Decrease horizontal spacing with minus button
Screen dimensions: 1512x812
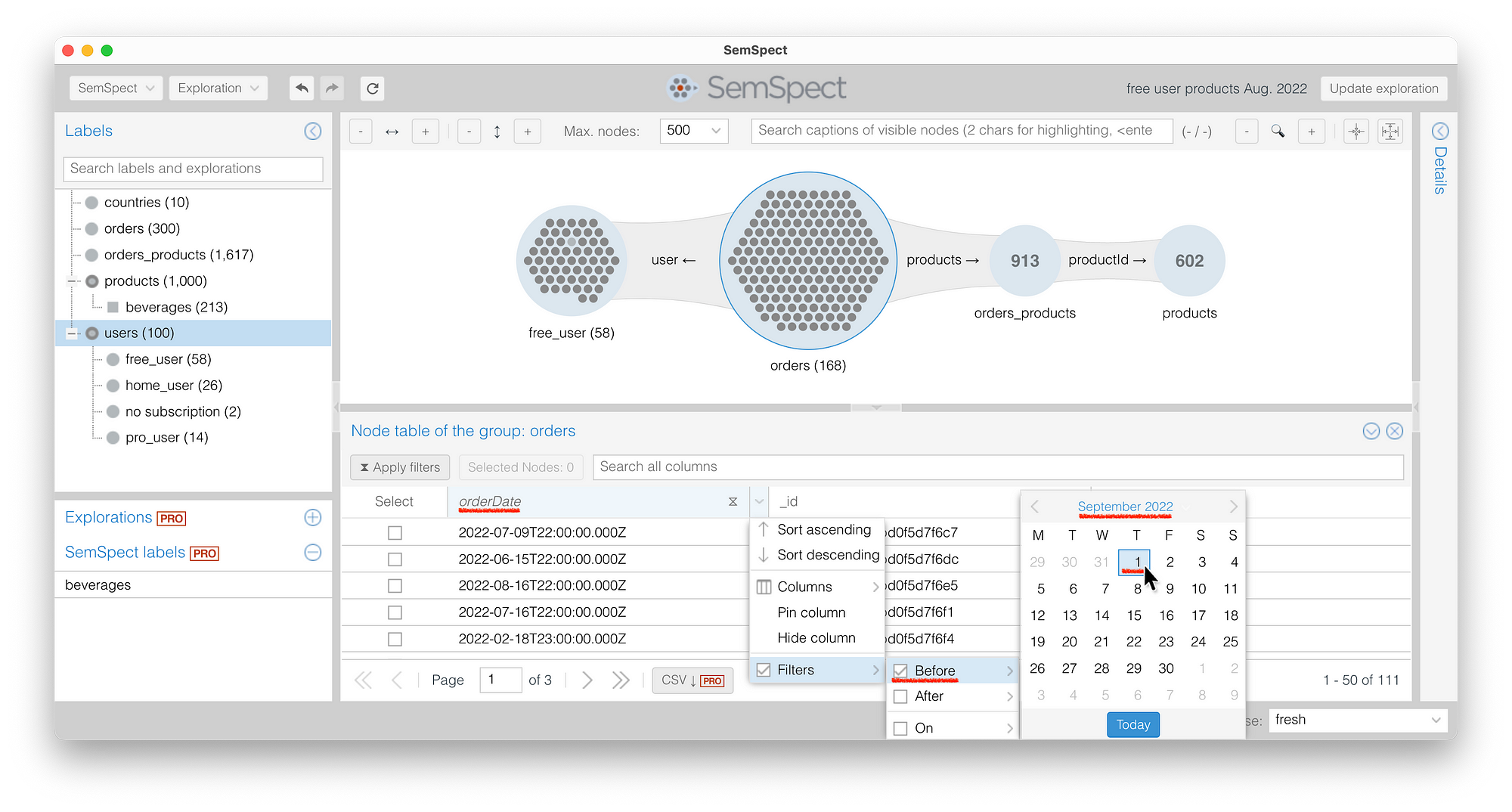pos(361,131)
